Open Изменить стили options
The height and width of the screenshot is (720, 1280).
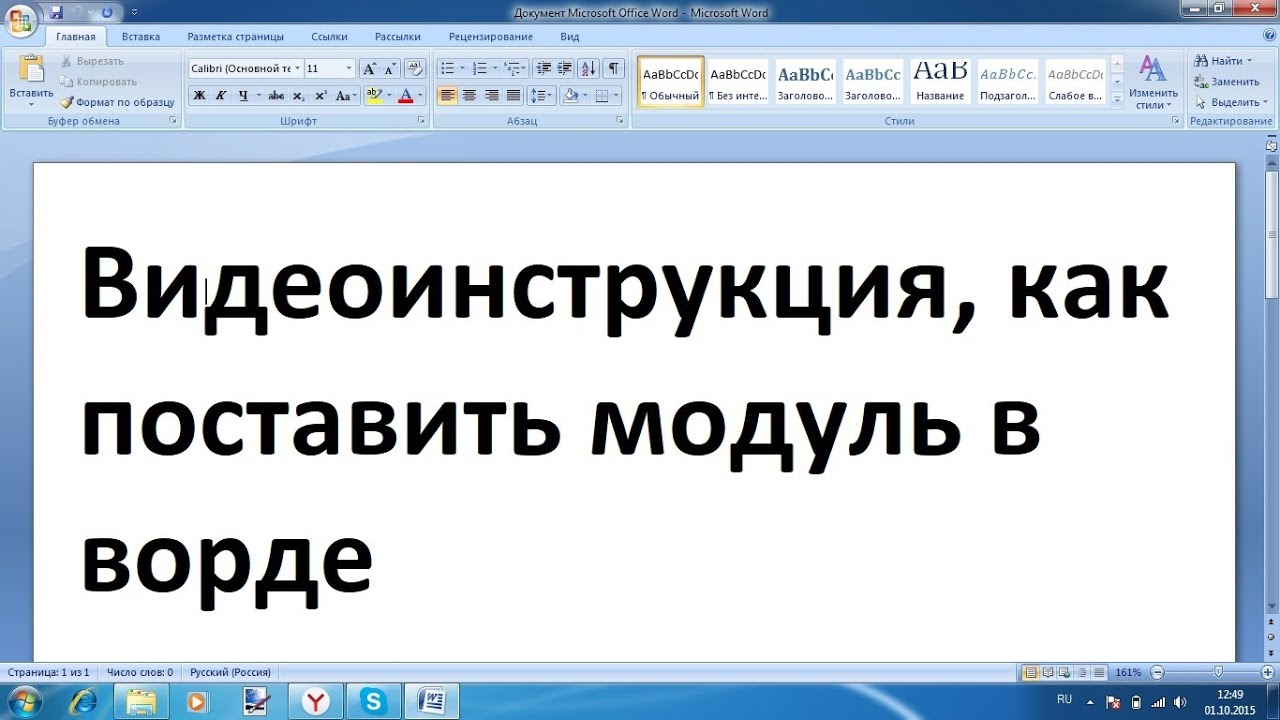[1153, 82]
